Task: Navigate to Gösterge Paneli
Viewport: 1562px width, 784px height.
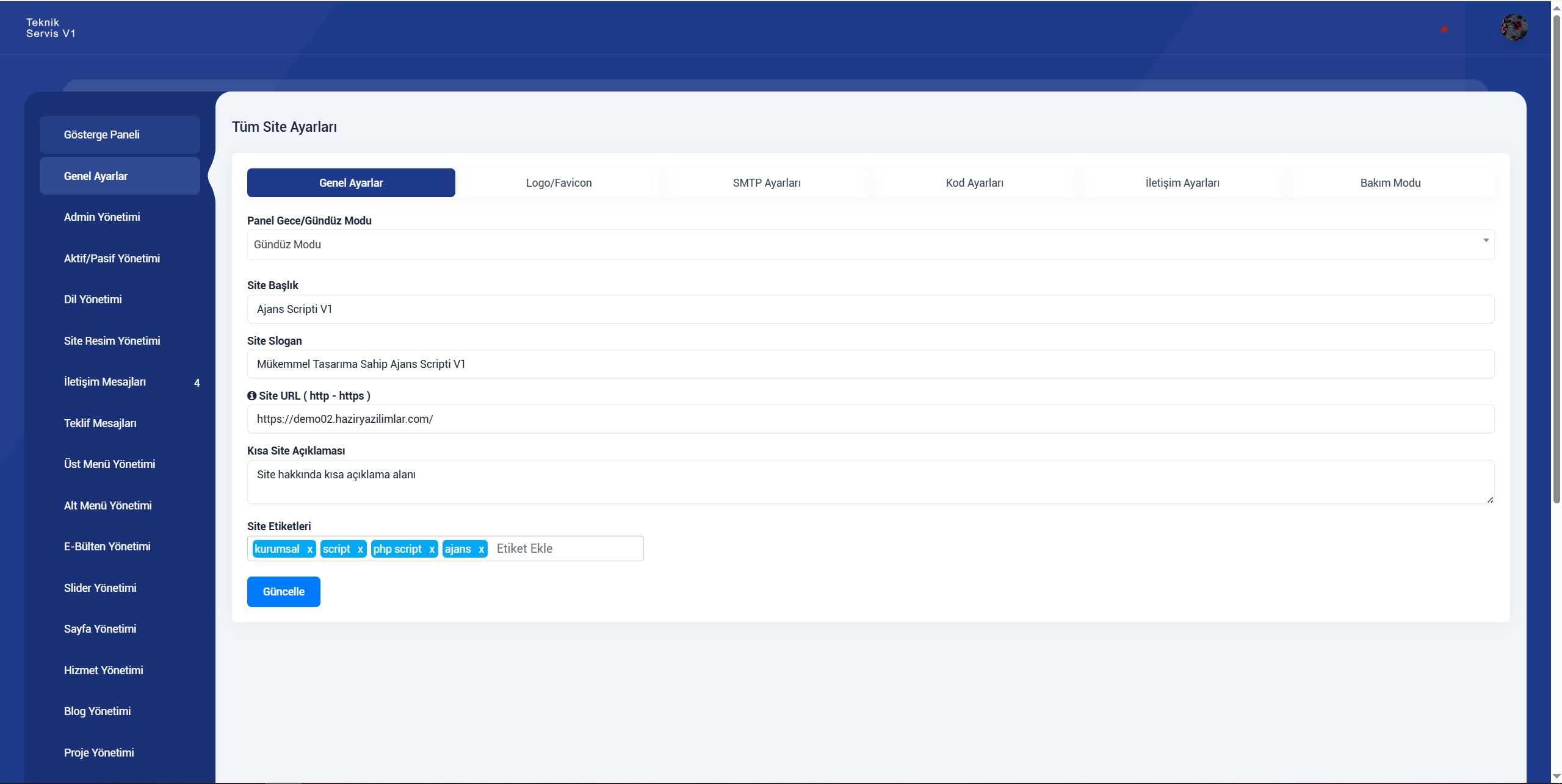Action: (x=102, y=135)
